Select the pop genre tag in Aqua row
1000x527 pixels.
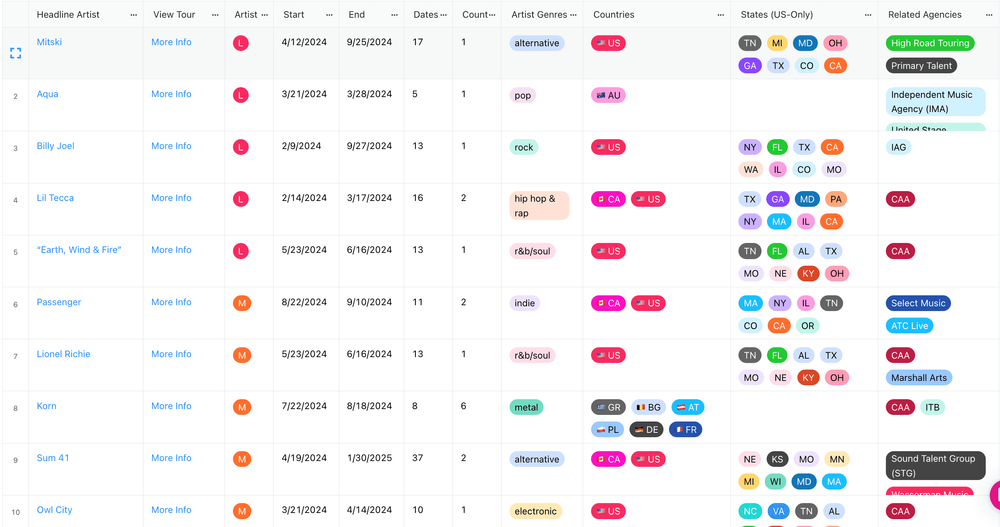pyautogui.click(x=522, y=96)
